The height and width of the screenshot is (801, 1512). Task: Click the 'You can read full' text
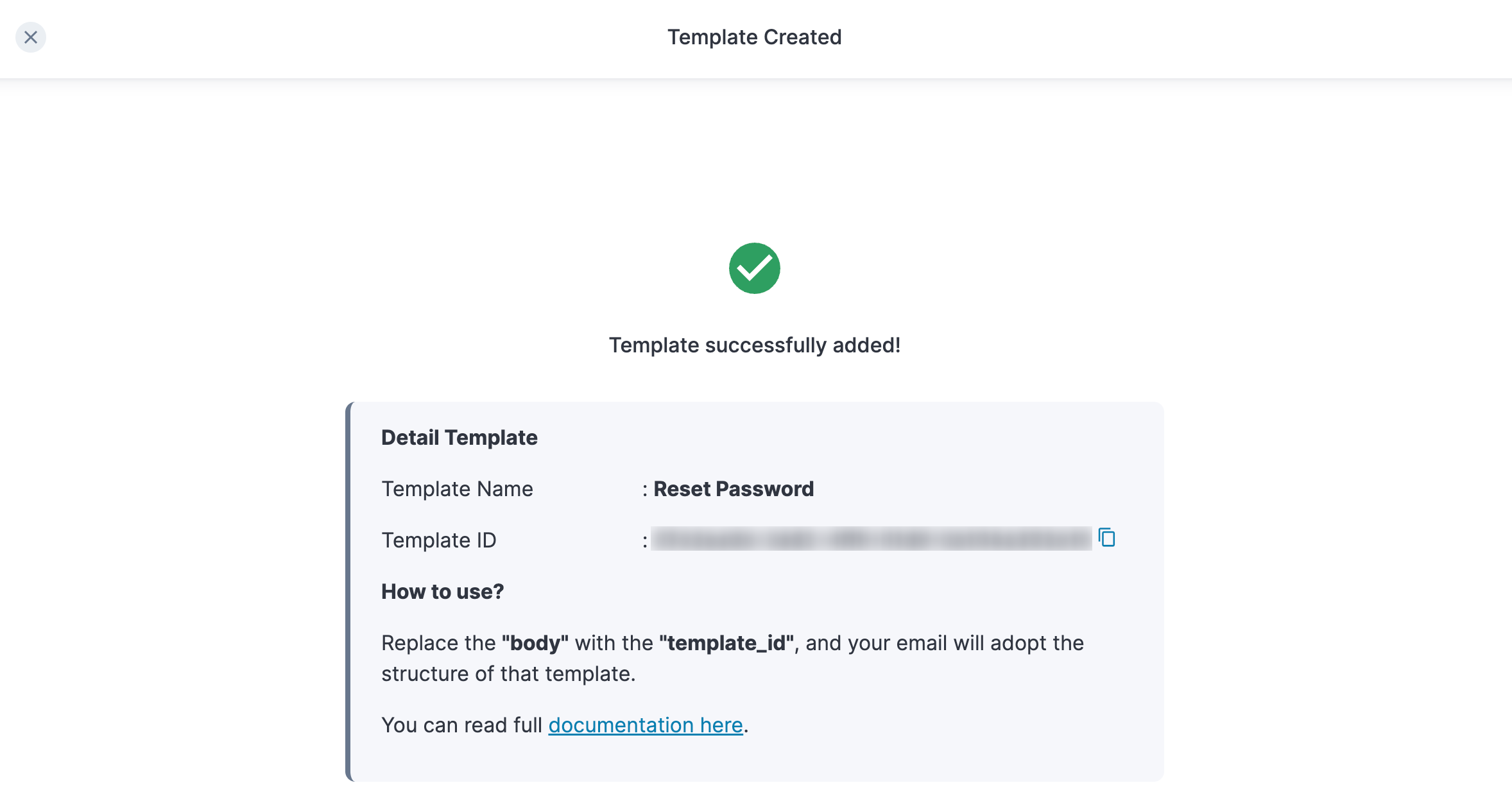[x=462, y=725]
